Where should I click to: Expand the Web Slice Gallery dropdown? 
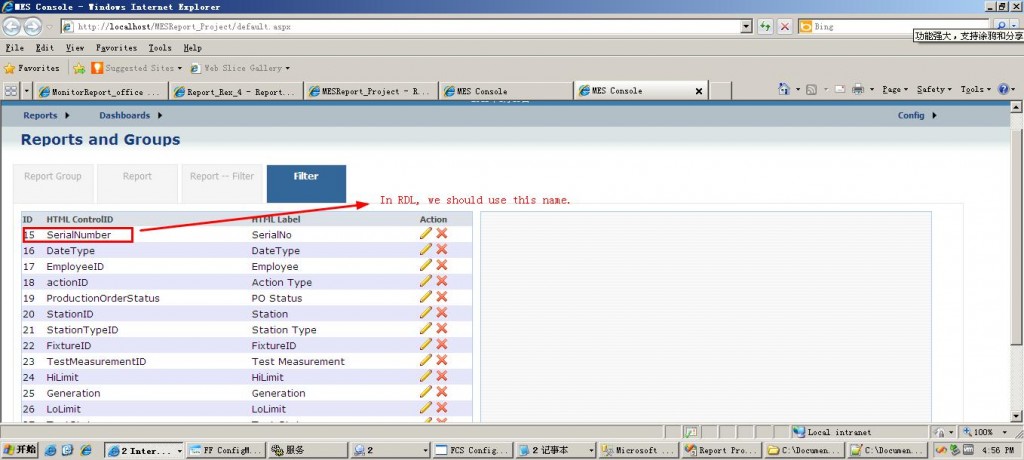287,68
